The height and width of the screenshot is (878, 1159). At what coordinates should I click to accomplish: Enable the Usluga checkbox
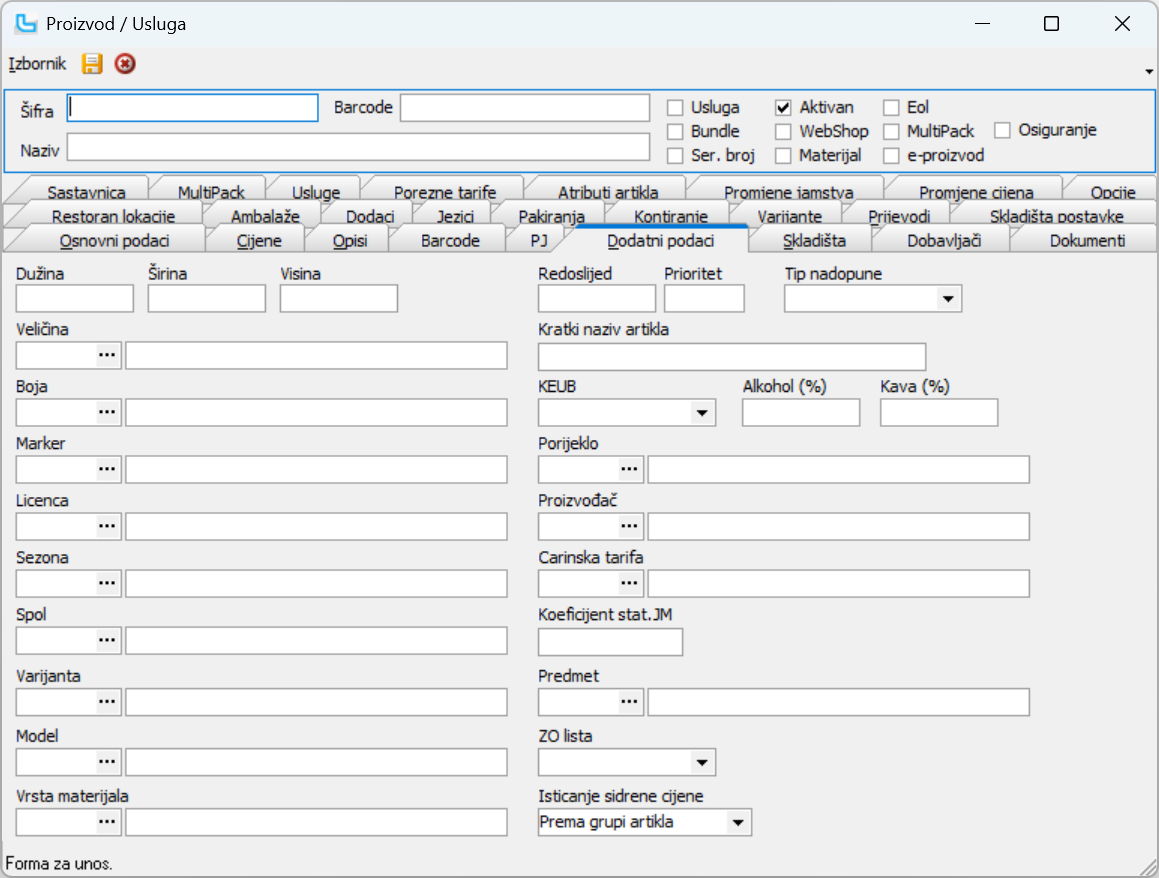coord(676,107)
